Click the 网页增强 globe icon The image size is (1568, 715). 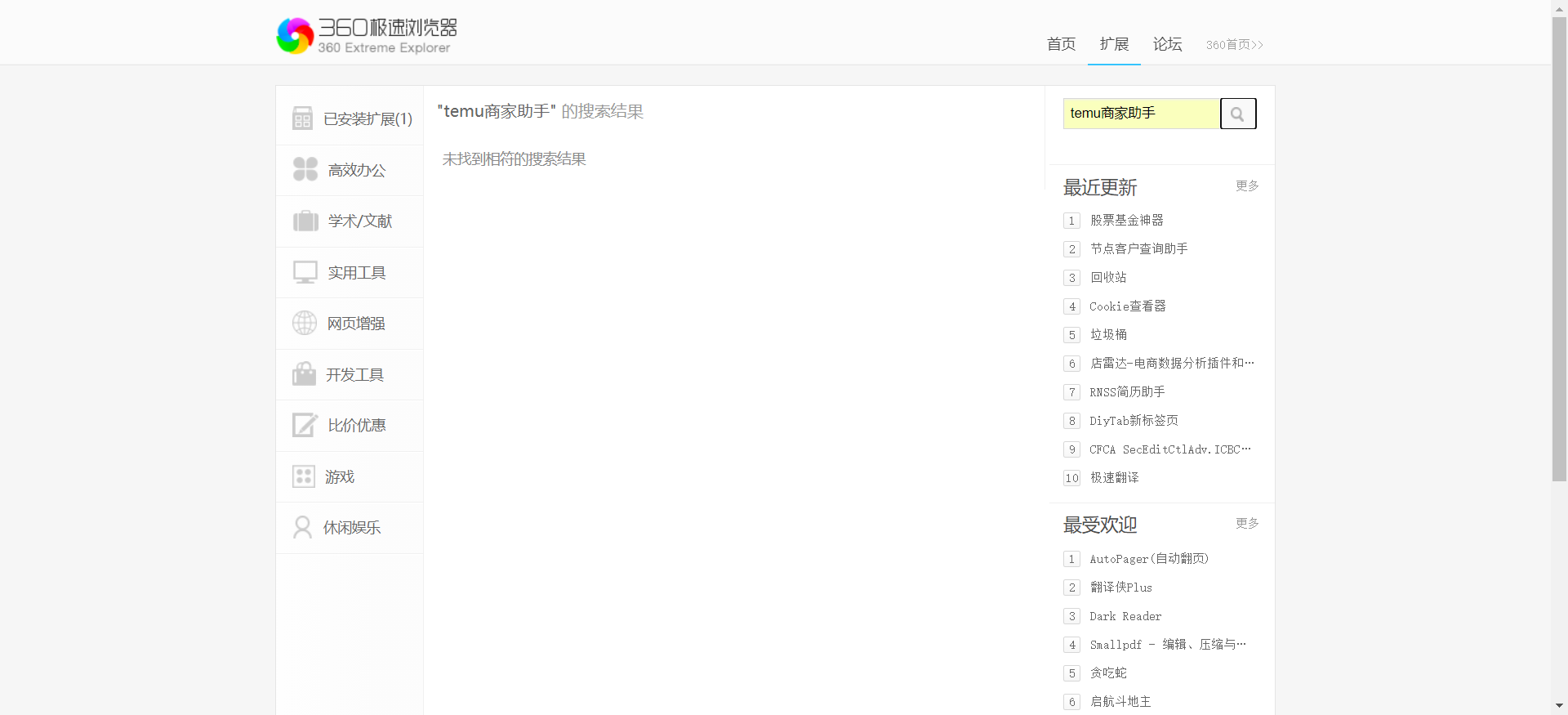coord(305,323)
